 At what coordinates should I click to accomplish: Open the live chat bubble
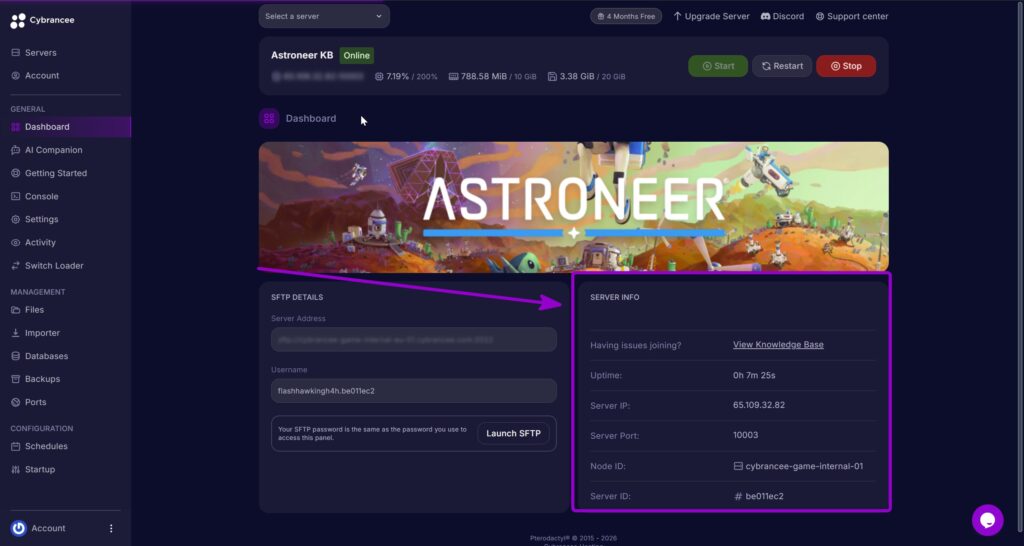pyautogui.click(x=987, y=521)
